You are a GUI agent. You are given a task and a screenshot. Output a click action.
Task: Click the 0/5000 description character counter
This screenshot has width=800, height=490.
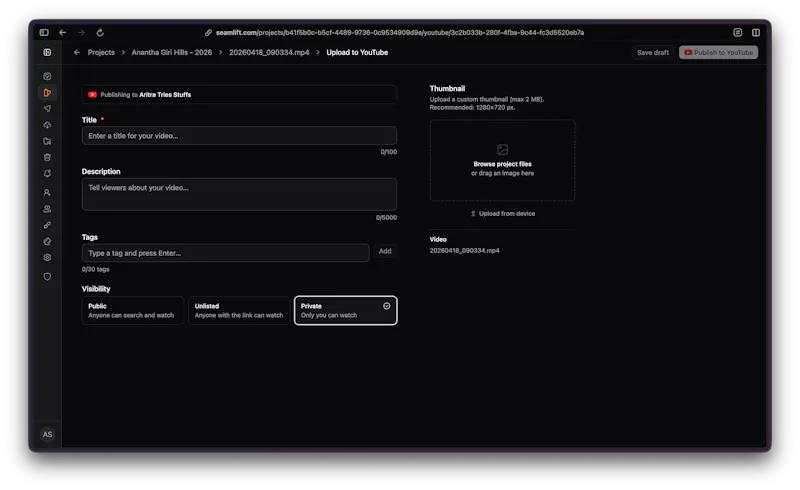pos(386,217)
